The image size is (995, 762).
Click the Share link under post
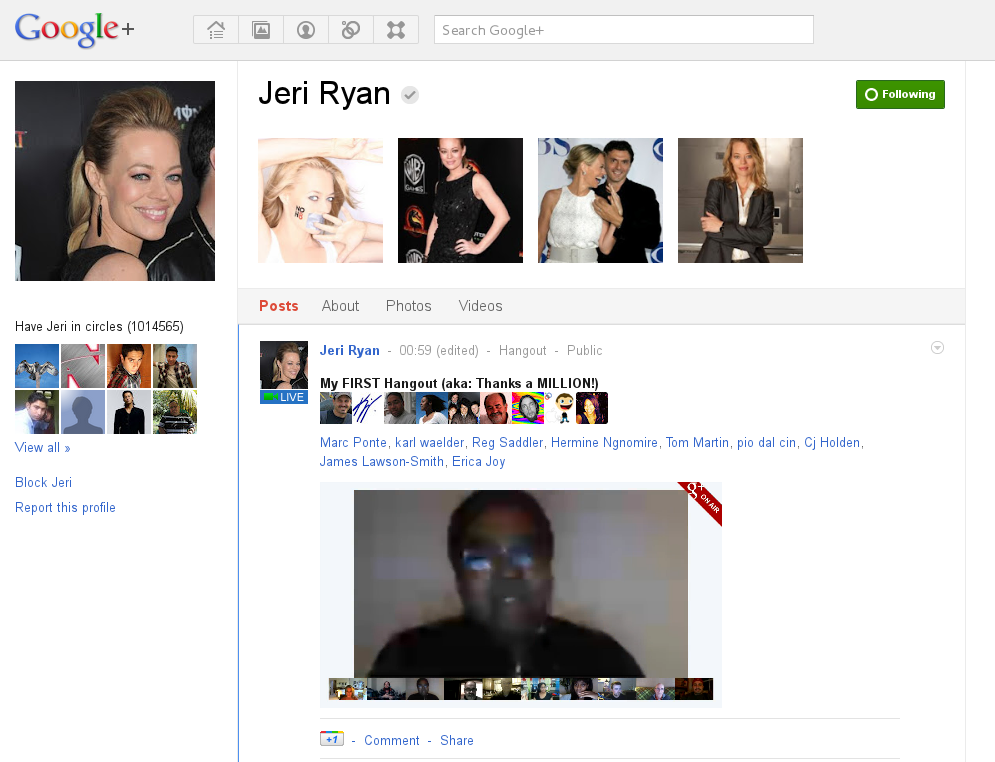(x=456, y=741)
